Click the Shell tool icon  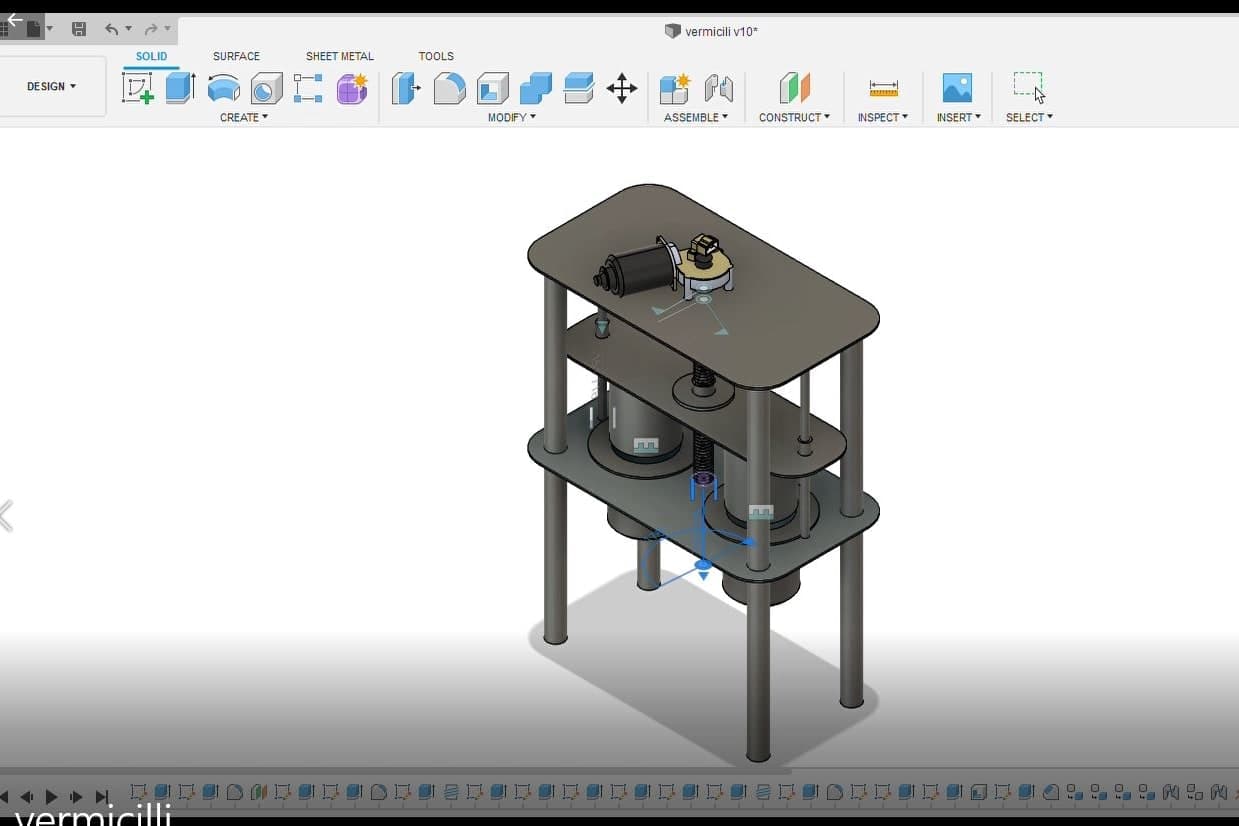[492, 88]
